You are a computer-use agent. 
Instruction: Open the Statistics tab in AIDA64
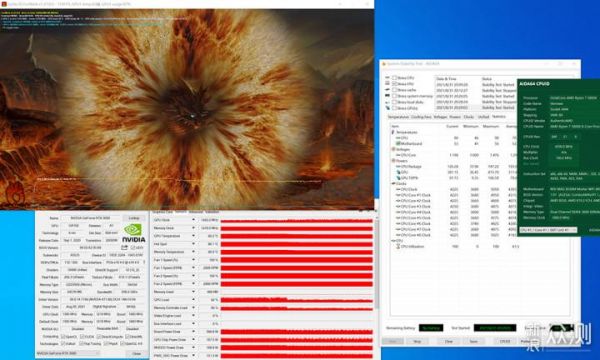tap(499, 116)
